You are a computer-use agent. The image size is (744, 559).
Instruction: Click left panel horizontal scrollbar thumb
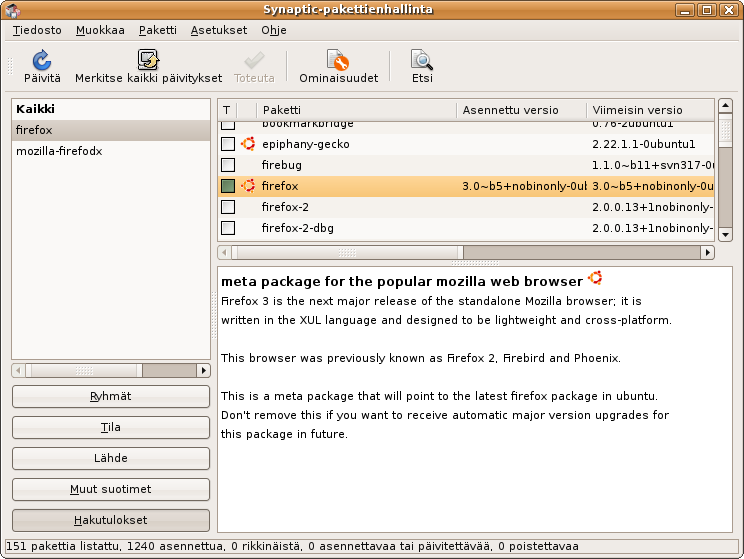click(x=84, y=370)
